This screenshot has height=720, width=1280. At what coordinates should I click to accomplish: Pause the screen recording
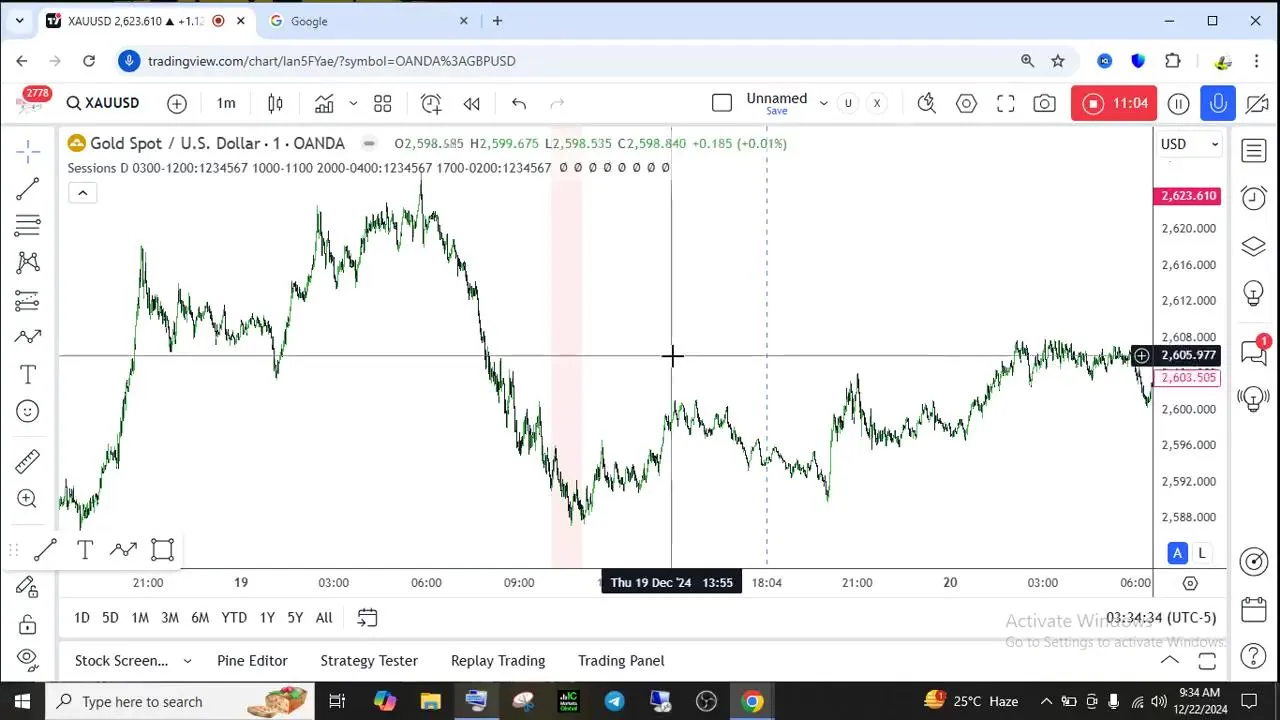(x=1179, y=103)
